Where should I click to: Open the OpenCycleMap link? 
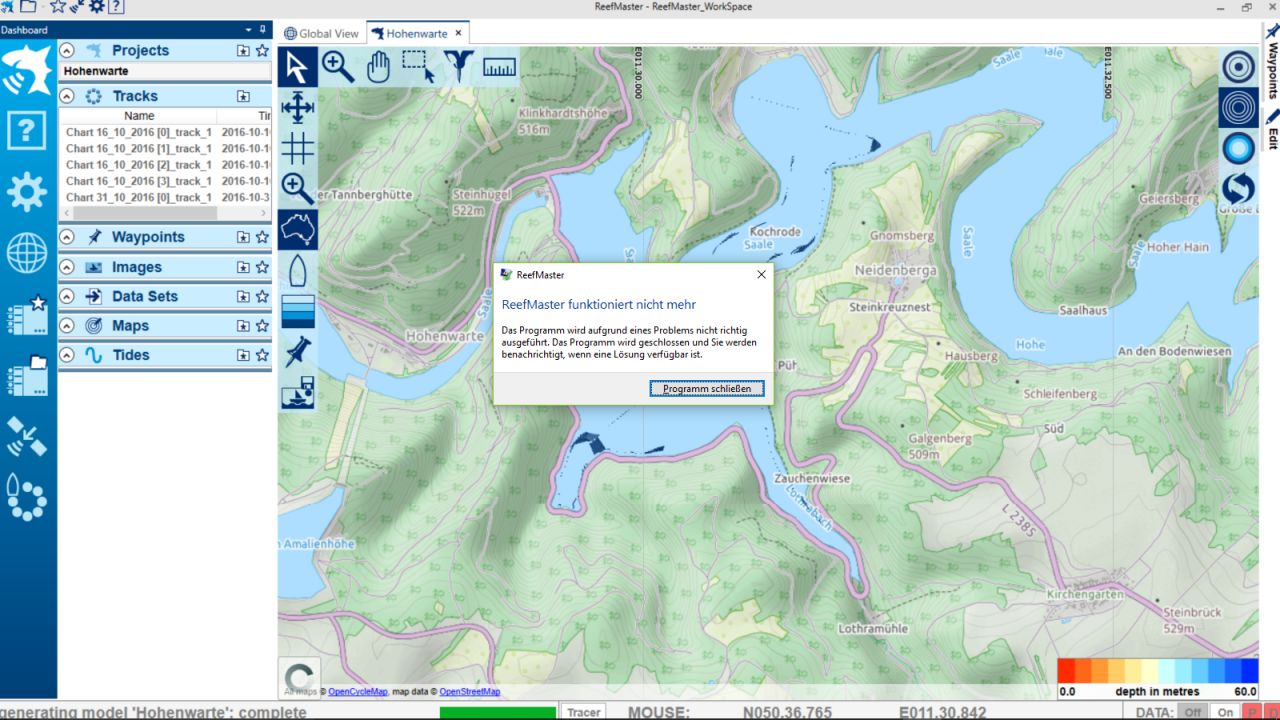(x=358, y=692)
